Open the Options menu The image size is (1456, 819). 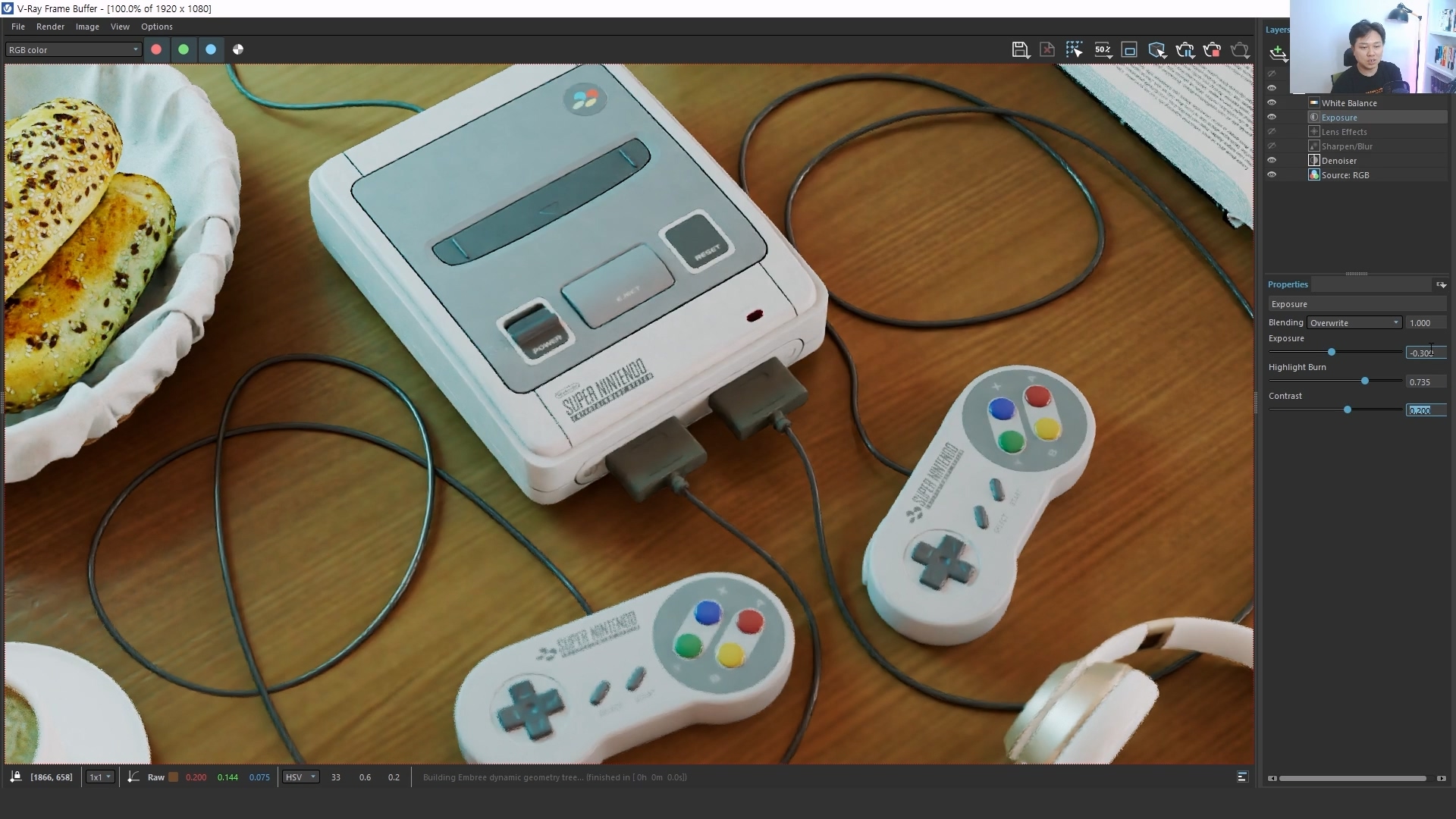[157, 27]
